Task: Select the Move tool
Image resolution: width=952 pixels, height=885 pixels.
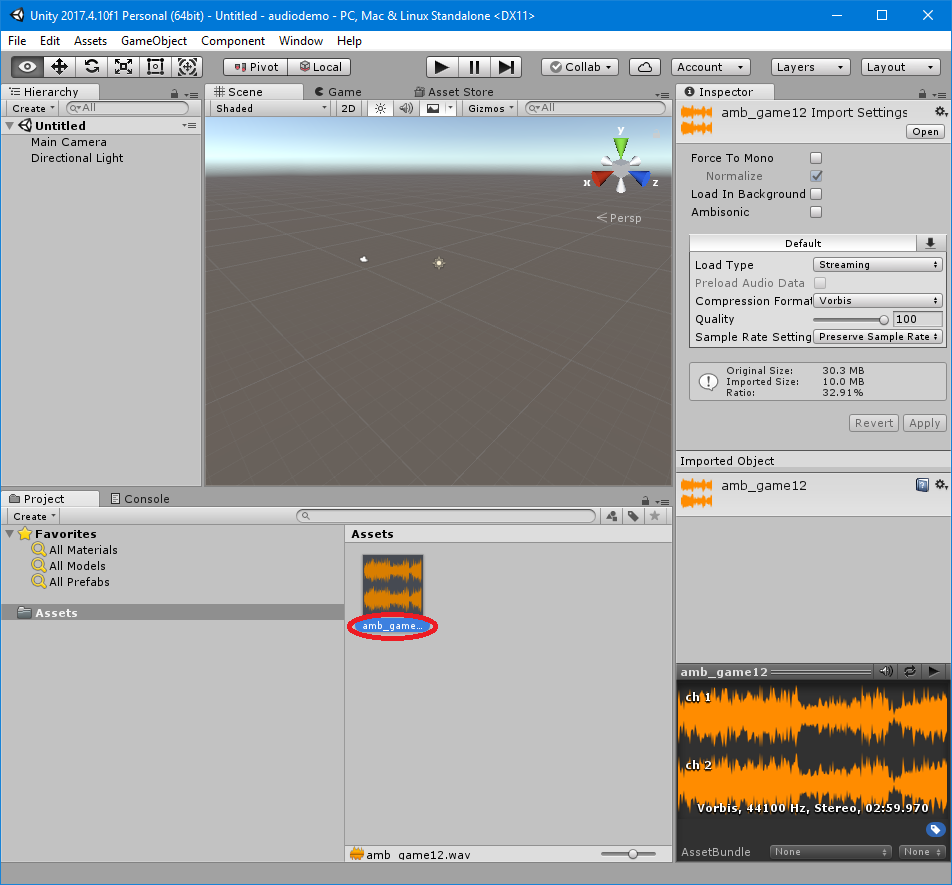Action: [59, 67]
